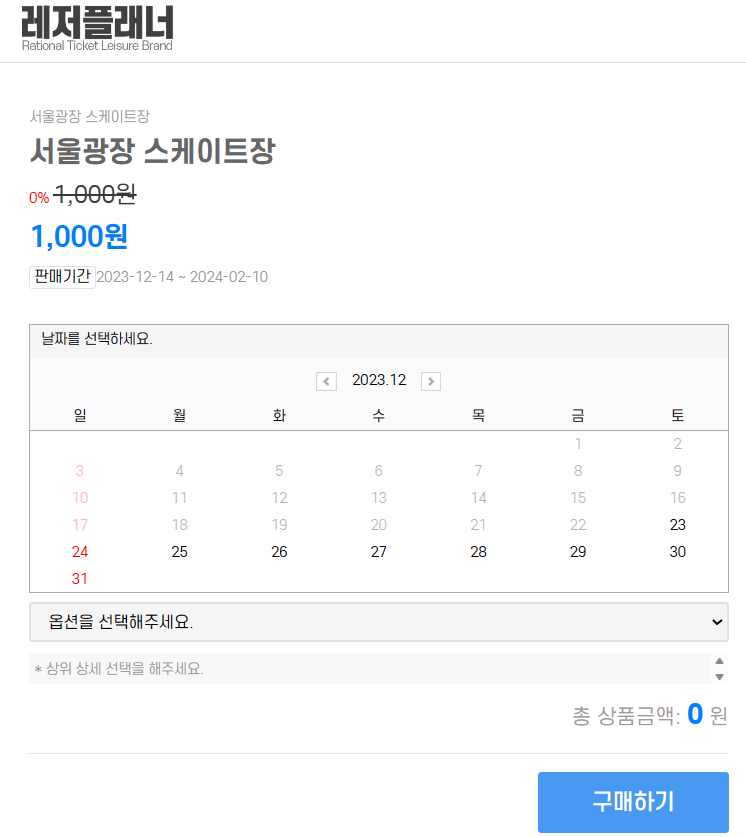This screenshot has height=837, width=746.
Task: Select December 23 on the calendar
Action: 677,525
